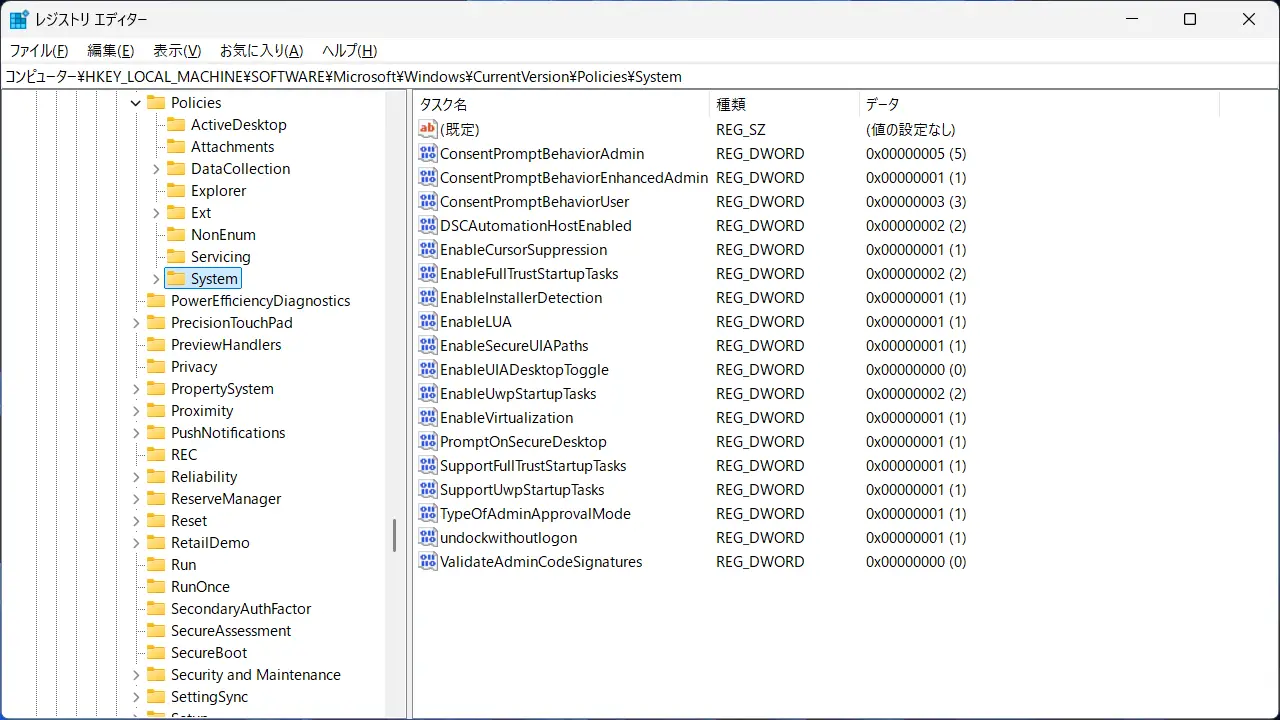Click the ActiveDesktop folder icon
Viewport: 1280px width, 720px height.
point(176,125)
